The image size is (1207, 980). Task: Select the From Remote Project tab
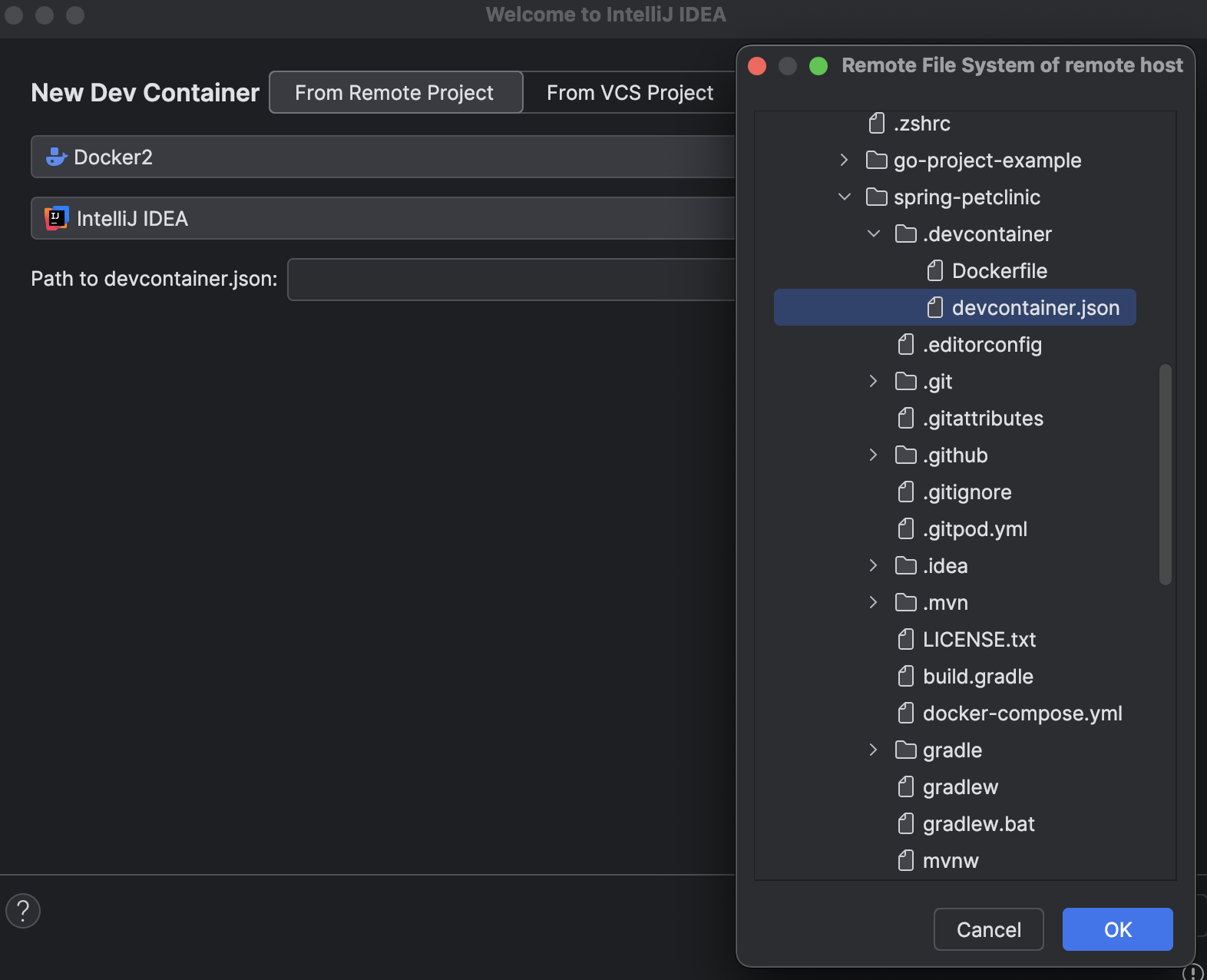click(395, 93)
